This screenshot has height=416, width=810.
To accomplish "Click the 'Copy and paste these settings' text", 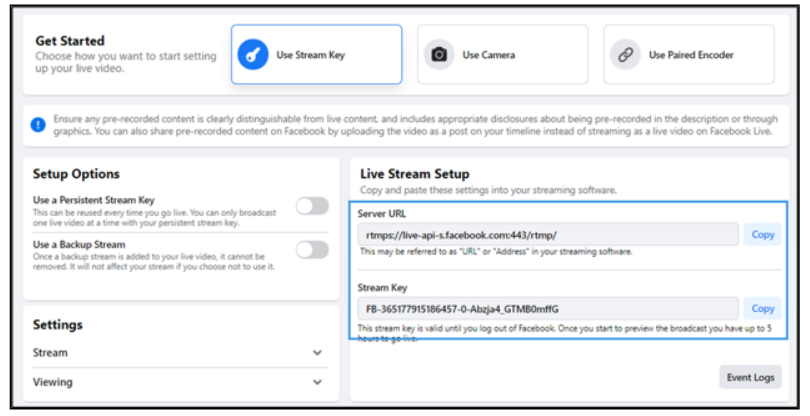I will (x=488, y=190).
